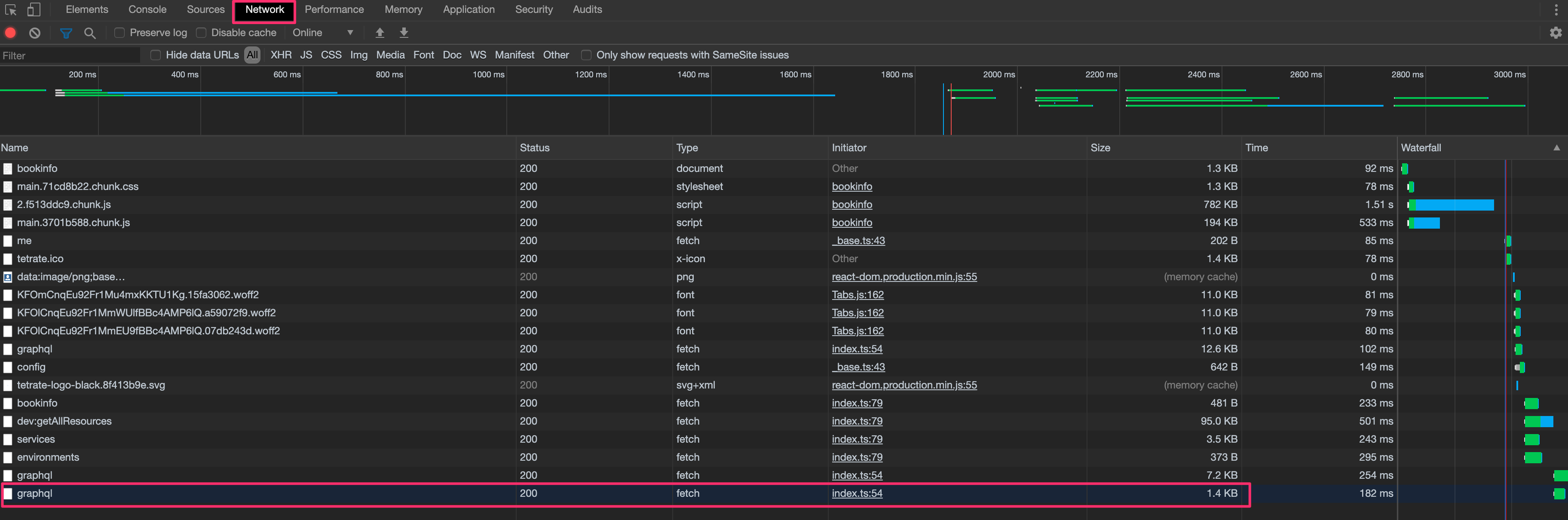Click the dev:getAllResources waterfall bar

coord(1538,421)
